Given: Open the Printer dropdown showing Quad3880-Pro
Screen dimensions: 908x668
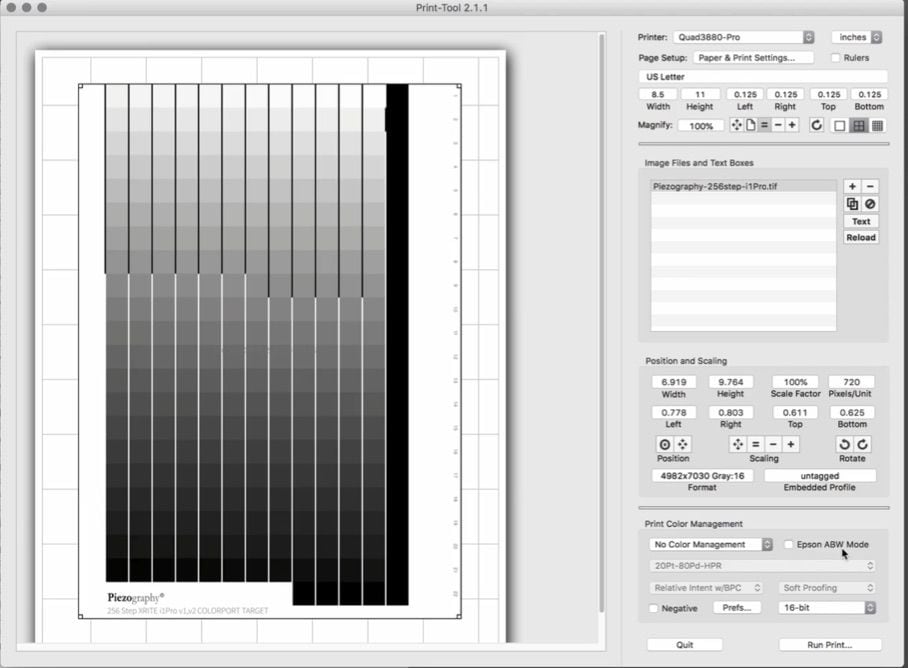Looking at the screenshot, I should click(743, 37).
